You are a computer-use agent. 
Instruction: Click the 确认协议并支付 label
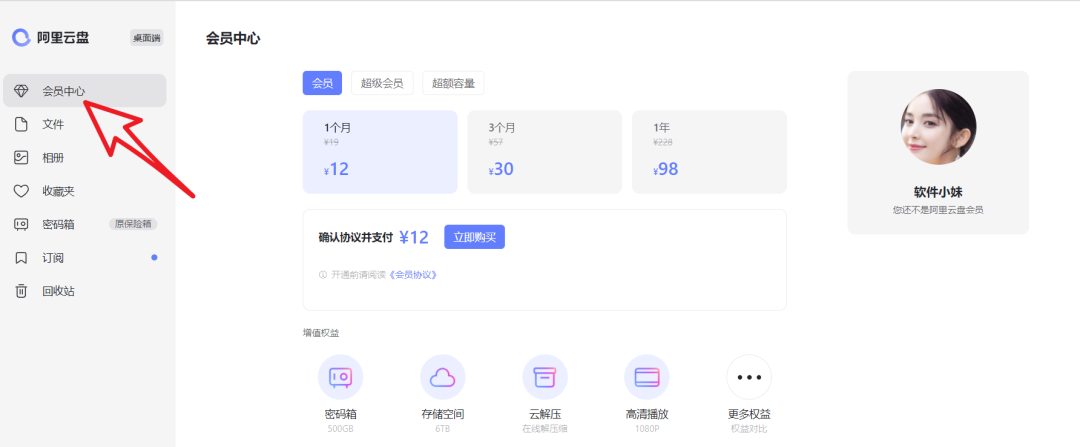pos(355,238)
